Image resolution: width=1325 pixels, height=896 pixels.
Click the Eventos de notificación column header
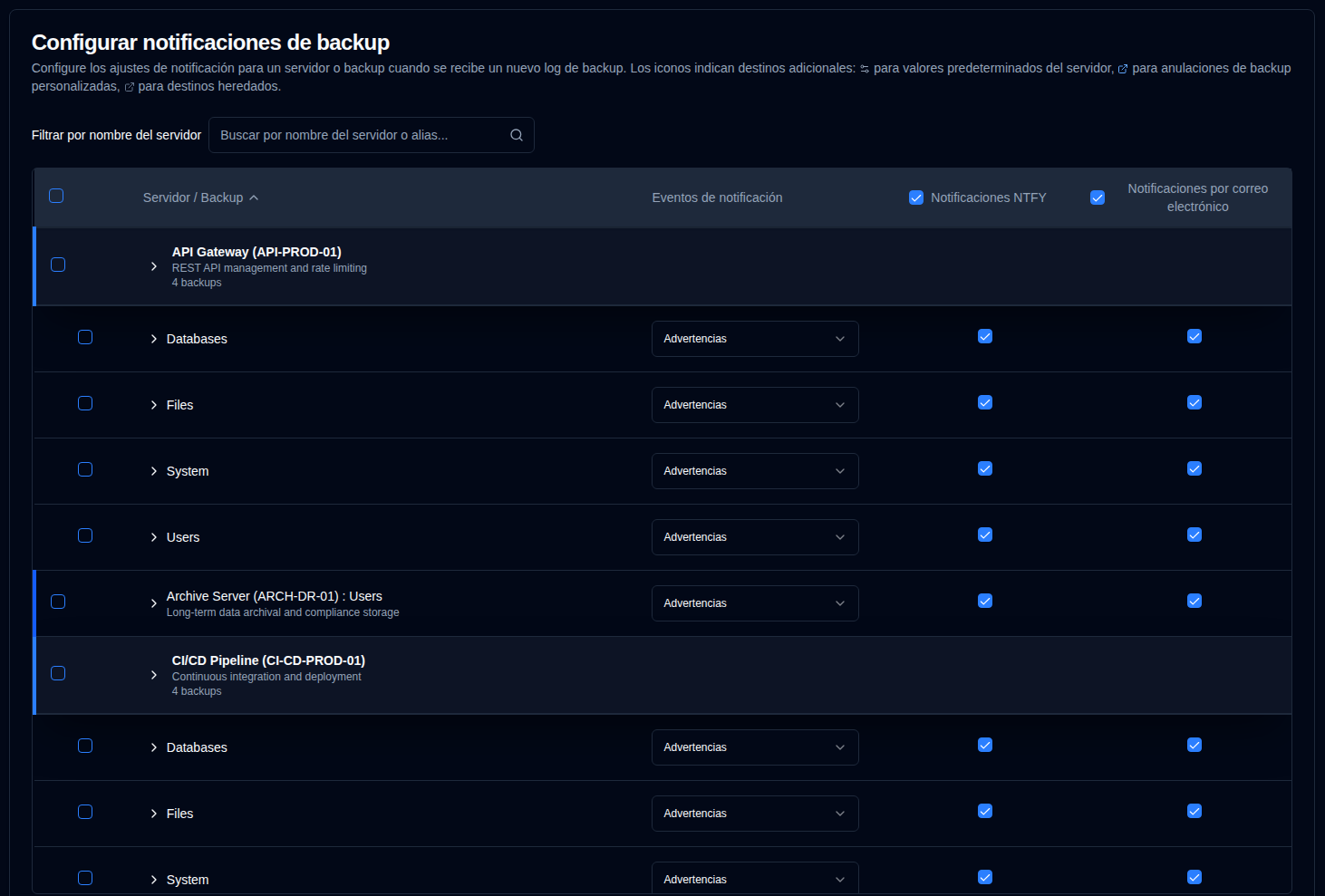coord(717,198)
